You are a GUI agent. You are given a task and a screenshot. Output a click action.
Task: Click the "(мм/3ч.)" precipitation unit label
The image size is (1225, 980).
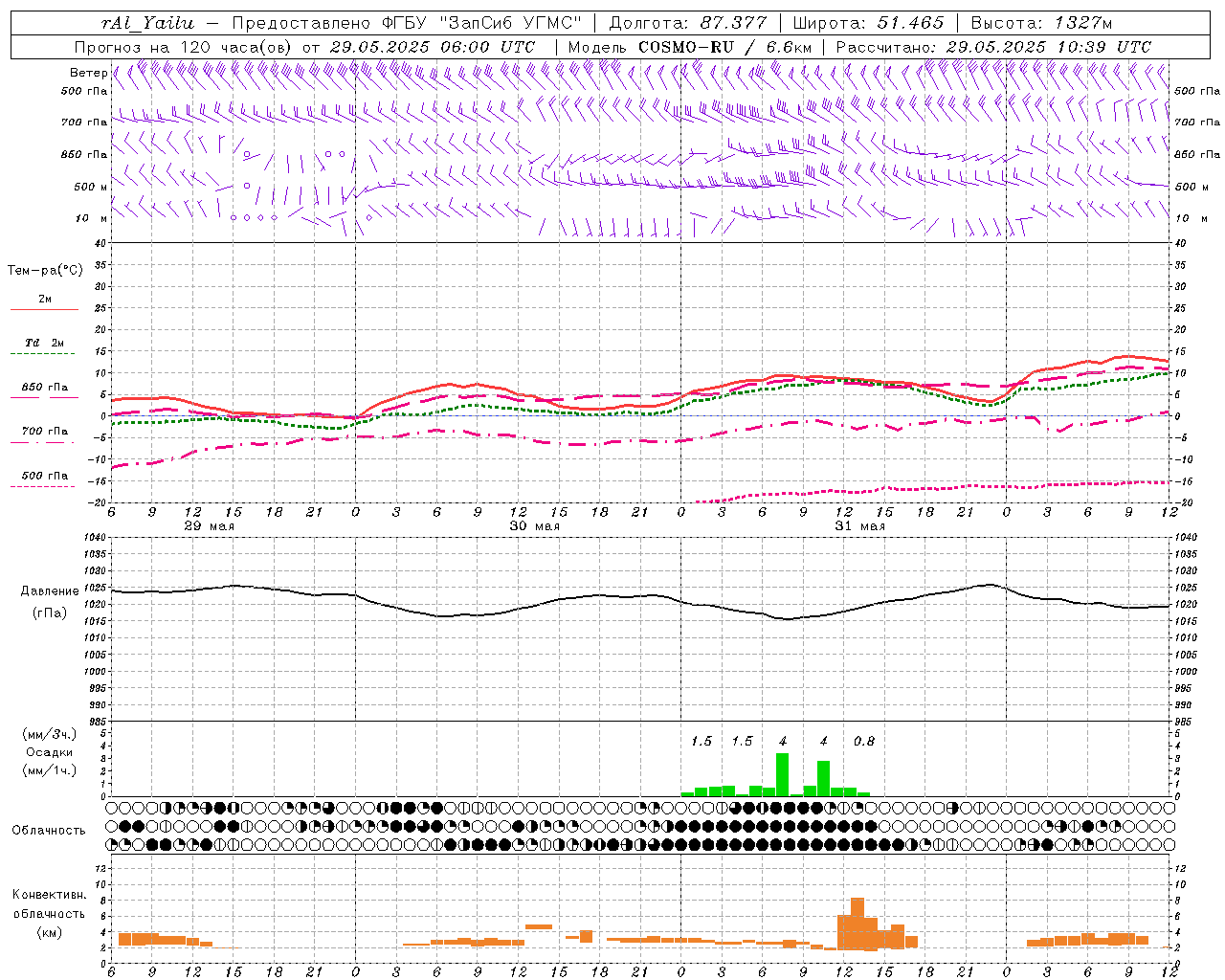(x=50, y=734)
